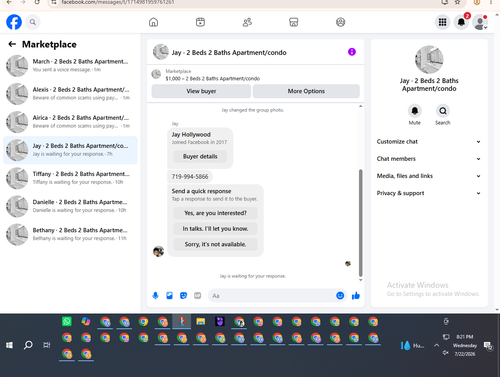Open the Video (Watch) tab icon
The width and height of the screenshot is (500, 377).
[200, 22]
